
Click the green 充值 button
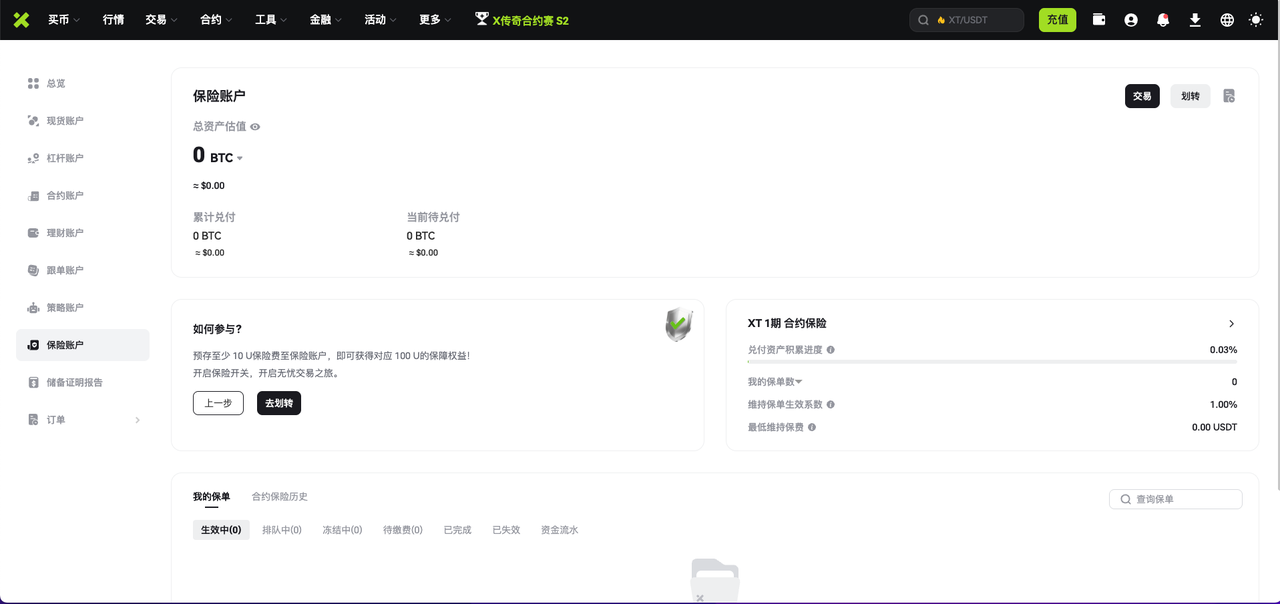tap(1057, 20)
